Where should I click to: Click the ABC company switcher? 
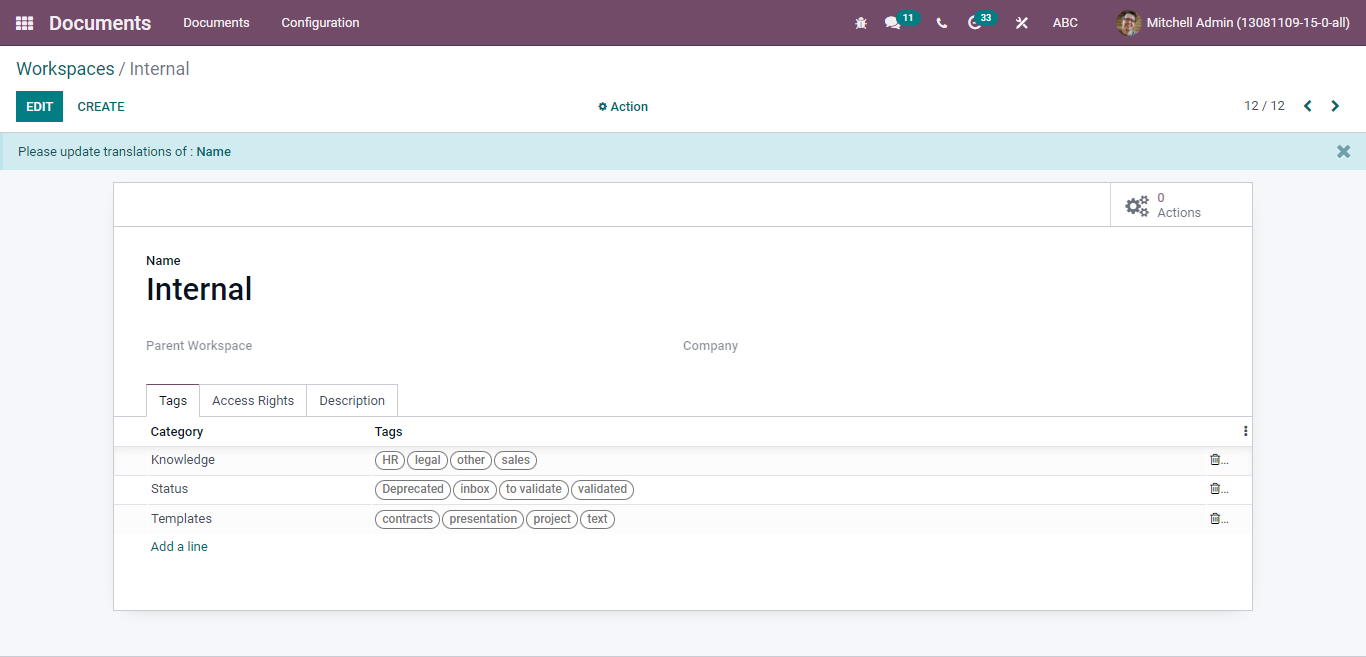coord(1065,22)
